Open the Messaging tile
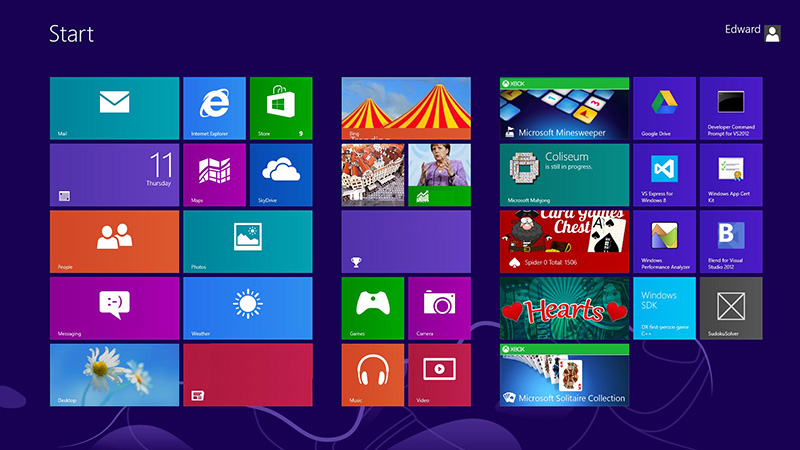The image size is (800, 450). [x=114, y=308]
